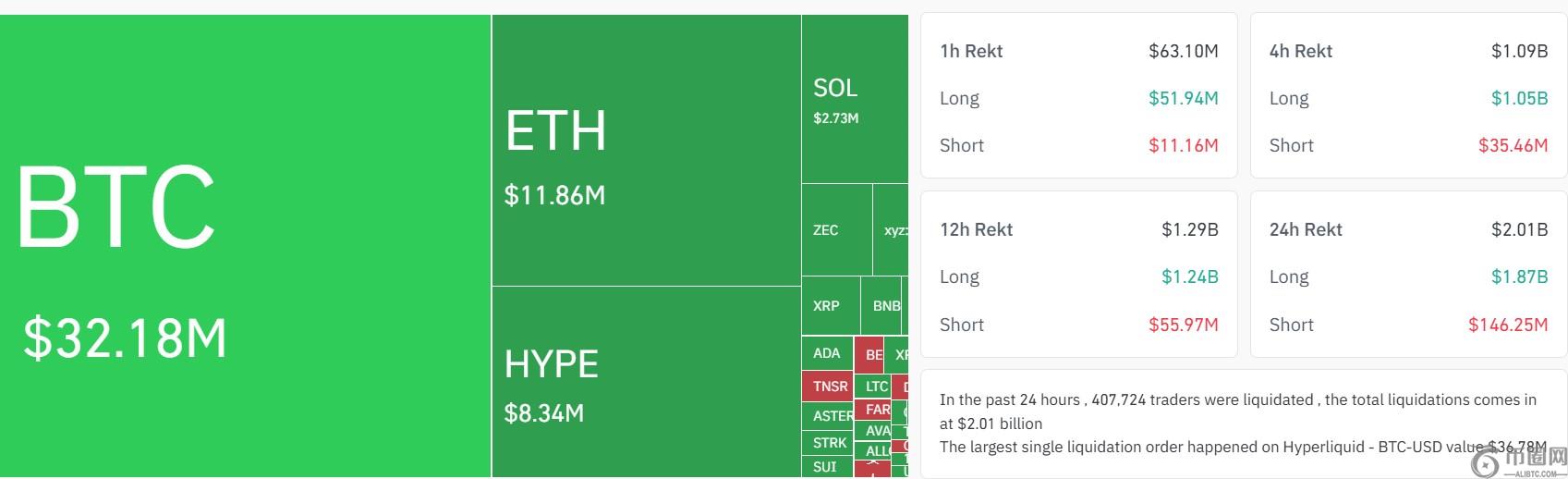The height and width of the screenshot is (479, 1568).
Task: Click the BTC $32.18M heatmap tile
Action: 245,246
